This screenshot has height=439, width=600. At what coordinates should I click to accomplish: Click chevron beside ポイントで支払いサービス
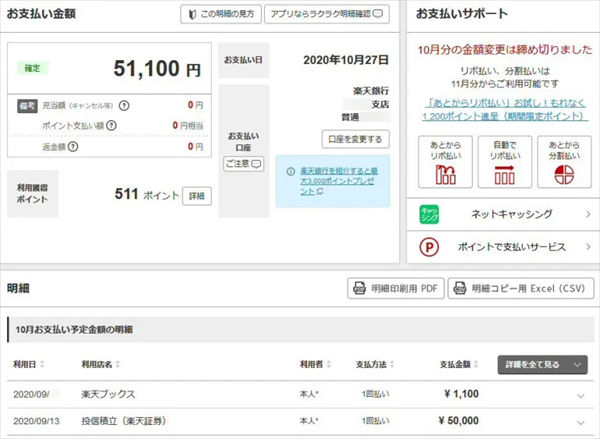point(588,247)
